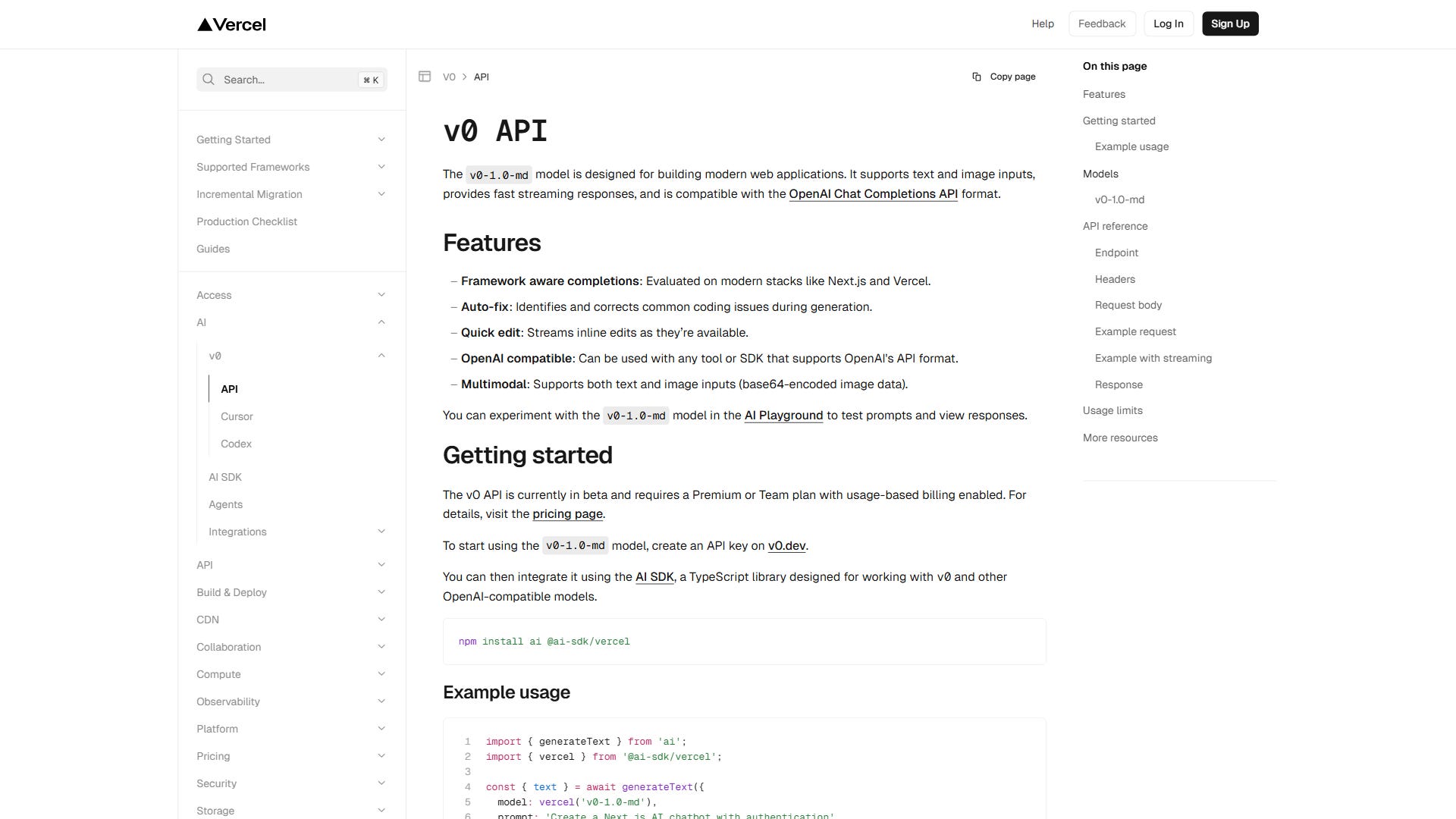This screenshot has height=819, width=1456.
Task: Select API under v0 in sidebar
Action: pyautogui.click(x=229, y=389)
